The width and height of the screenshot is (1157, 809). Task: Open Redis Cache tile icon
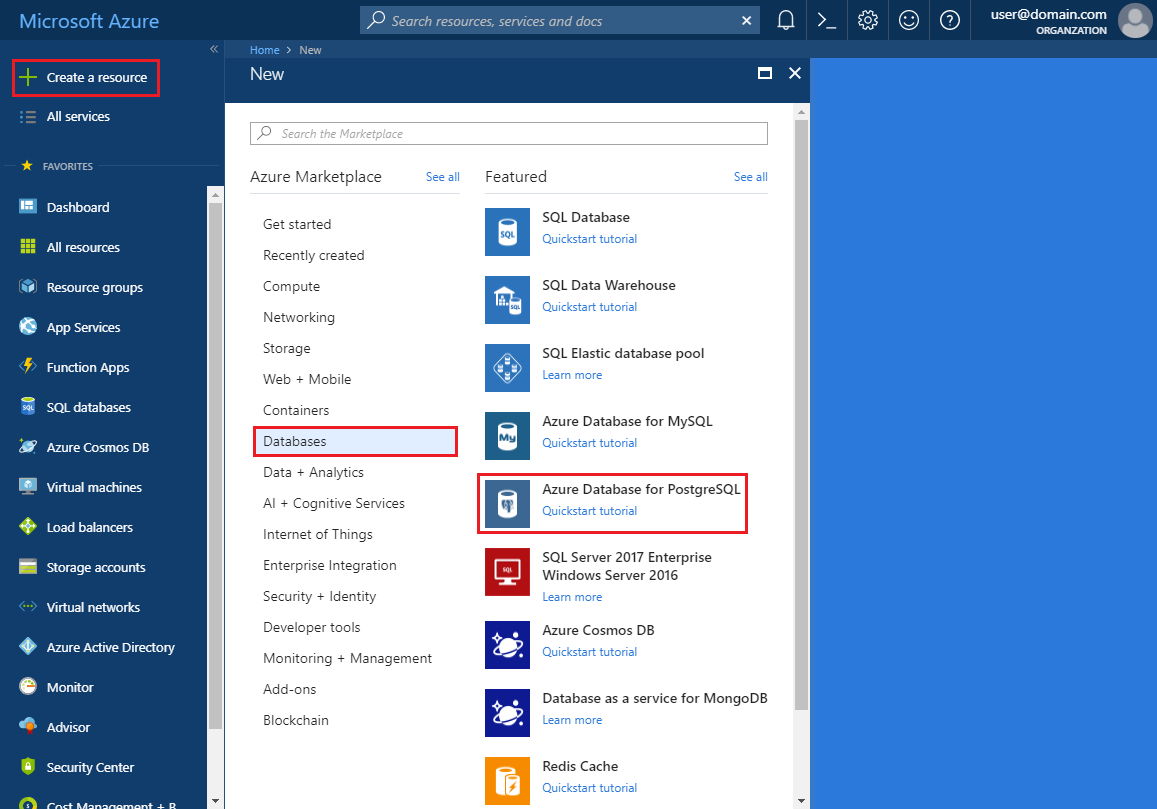507,780
